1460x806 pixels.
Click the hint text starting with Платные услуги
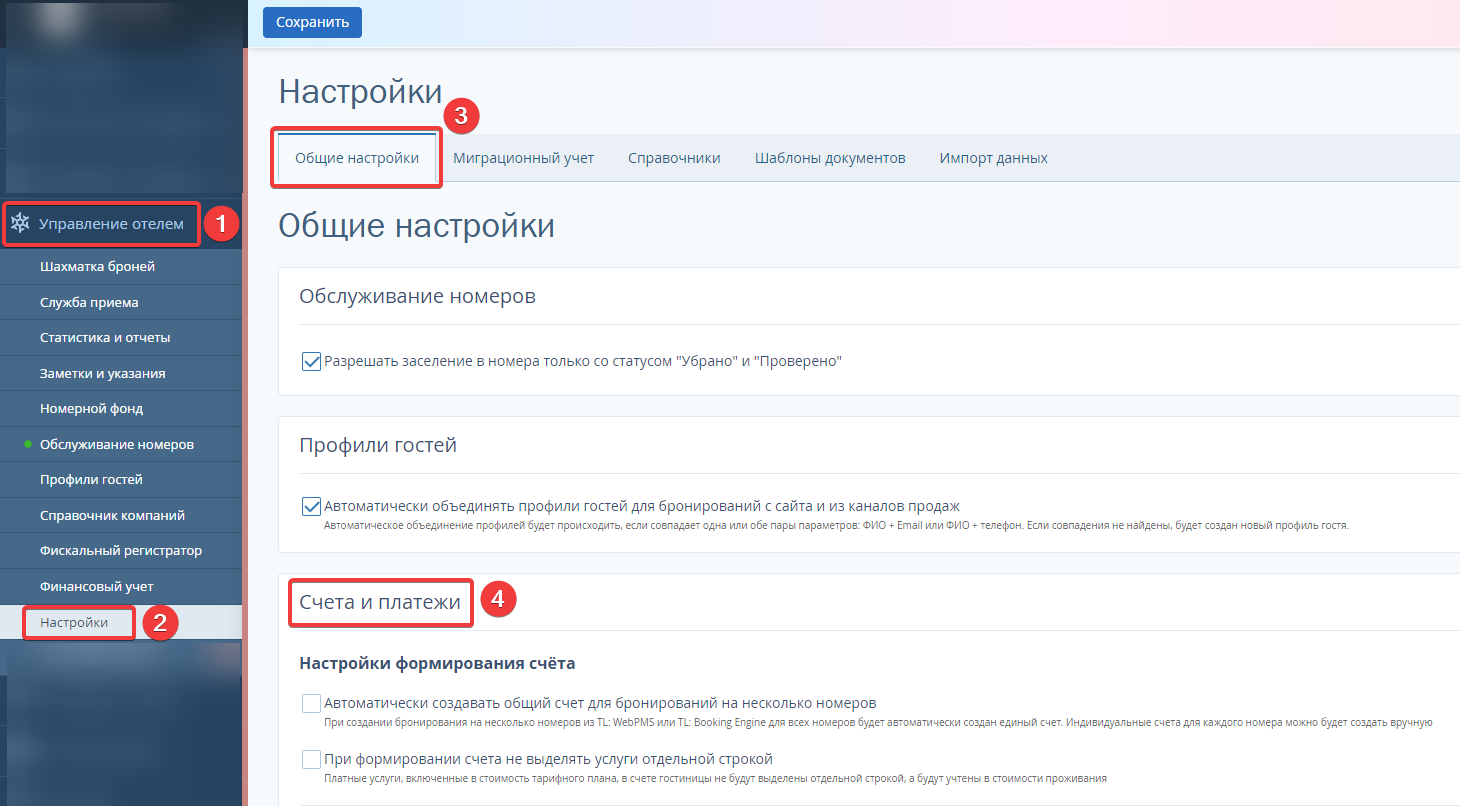[x=715, y=778]
